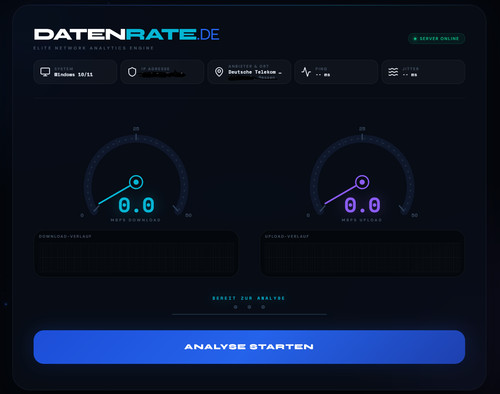Check the Server Online status badge
500x394 pixels.
436,38
